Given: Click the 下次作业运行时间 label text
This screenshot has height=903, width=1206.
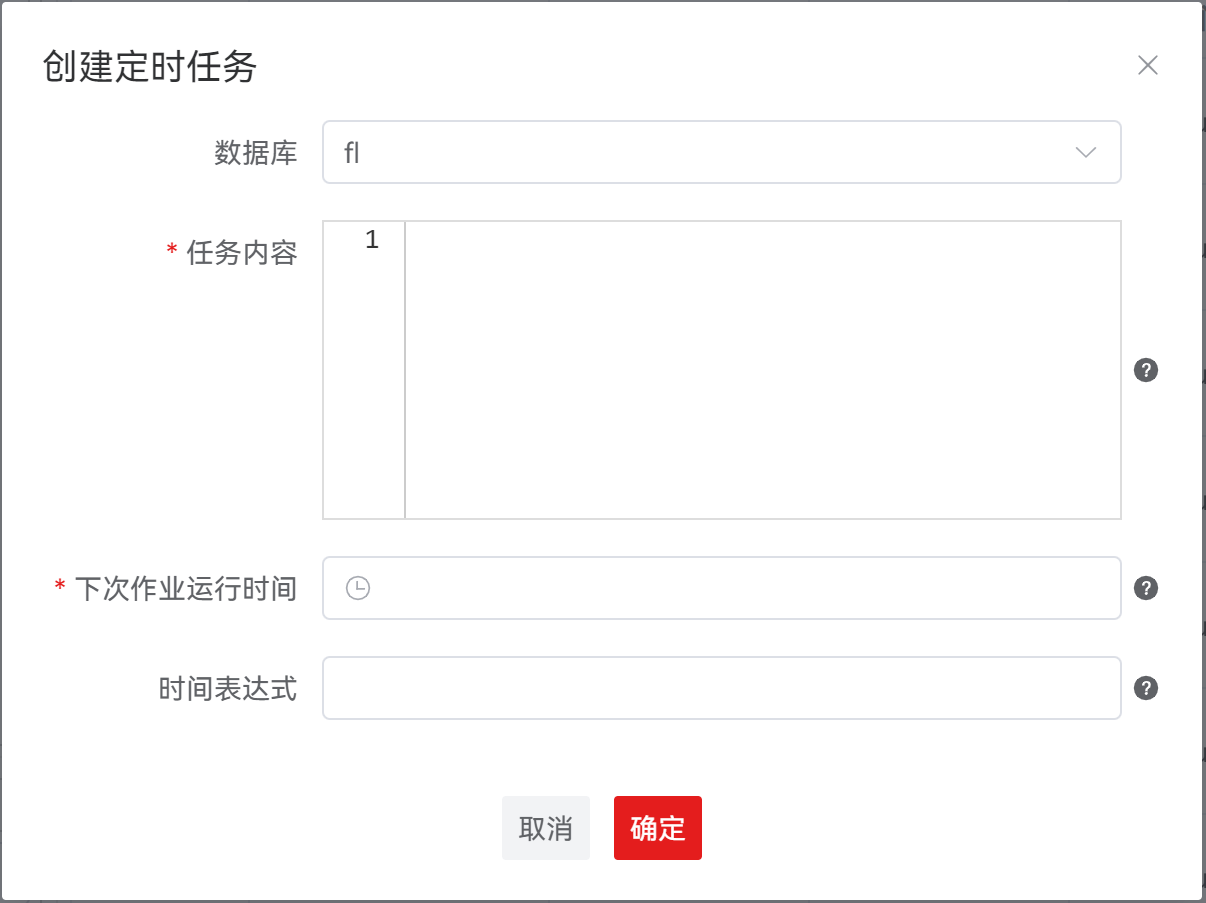Looking at the screenshot, I should pyautogui.click(x=186, y=588).
